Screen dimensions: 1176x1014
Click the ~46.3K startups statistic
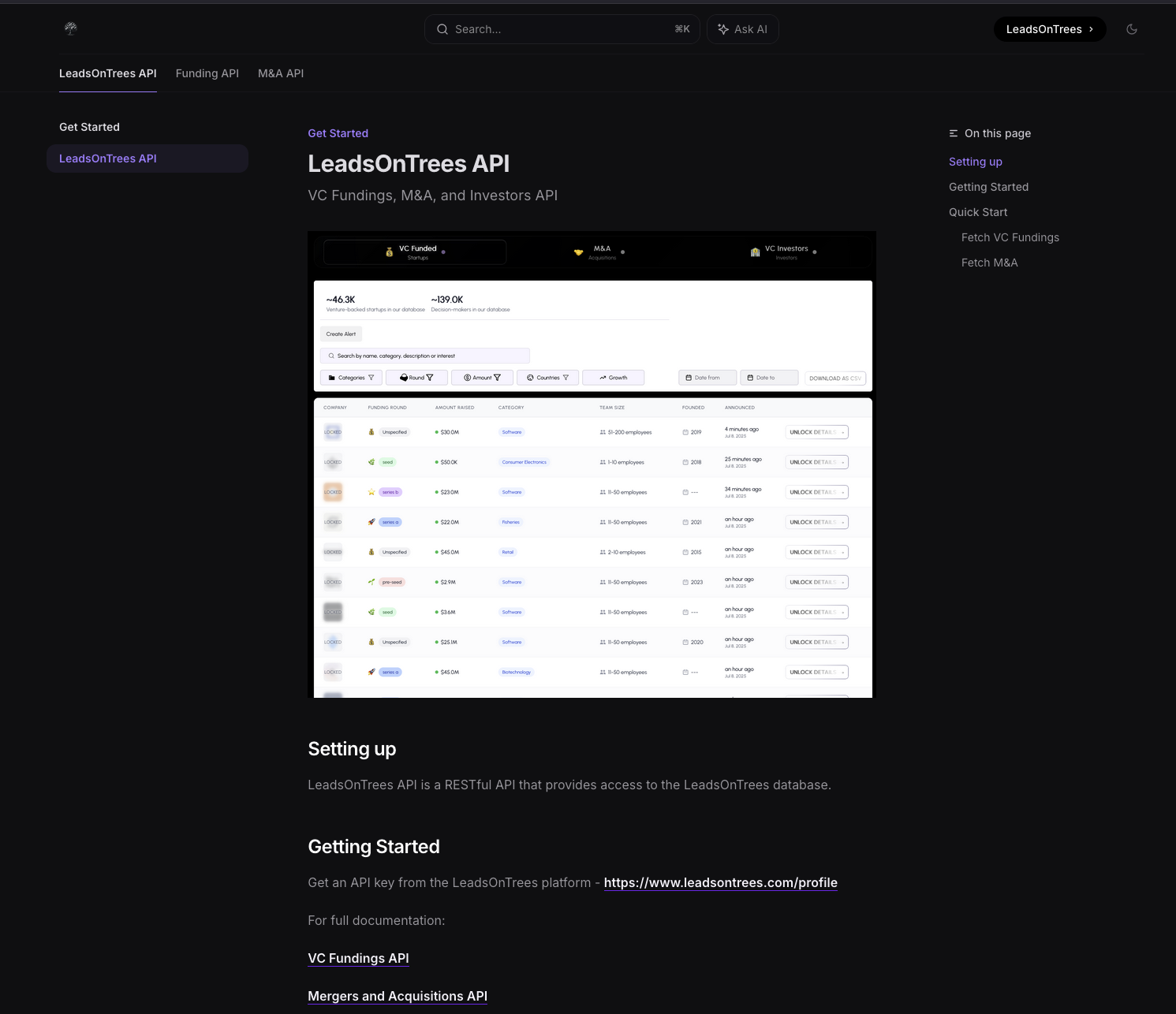click(375, 304)
